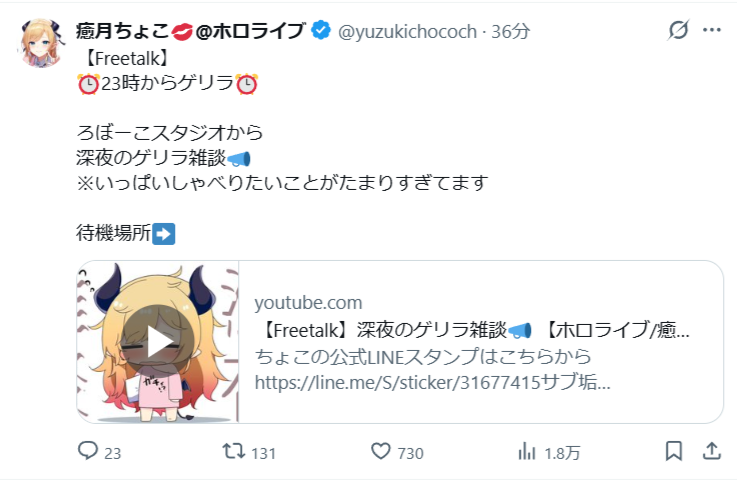Click the line.me sticker URL description
737x480 pixels.
[x=432, y=382]
